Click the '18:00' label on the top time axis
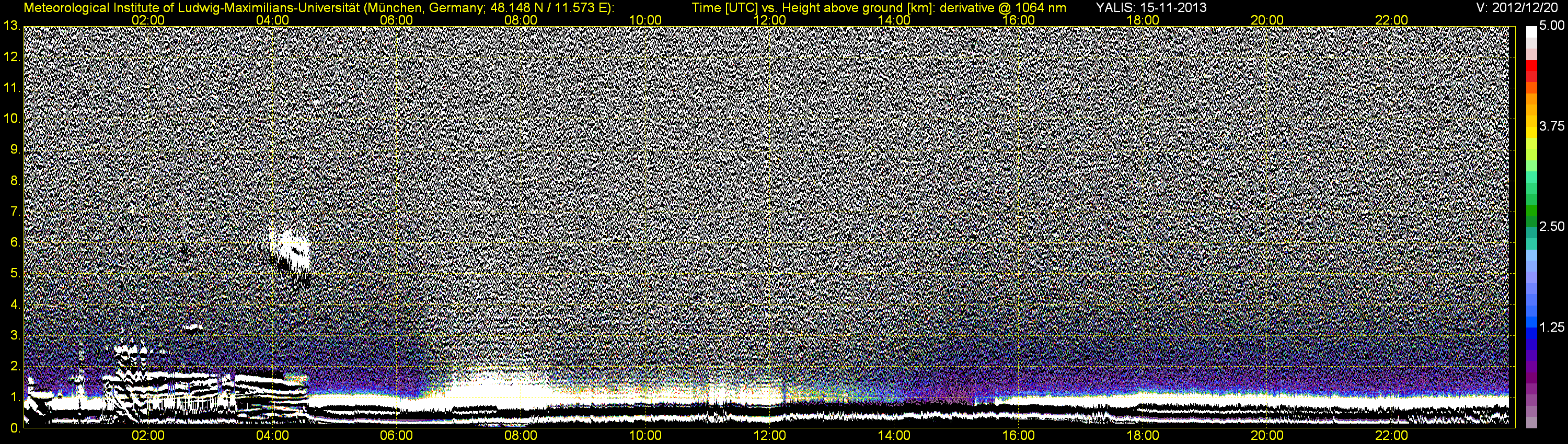The image size is (1568, 444). [x=1143, y=20]
